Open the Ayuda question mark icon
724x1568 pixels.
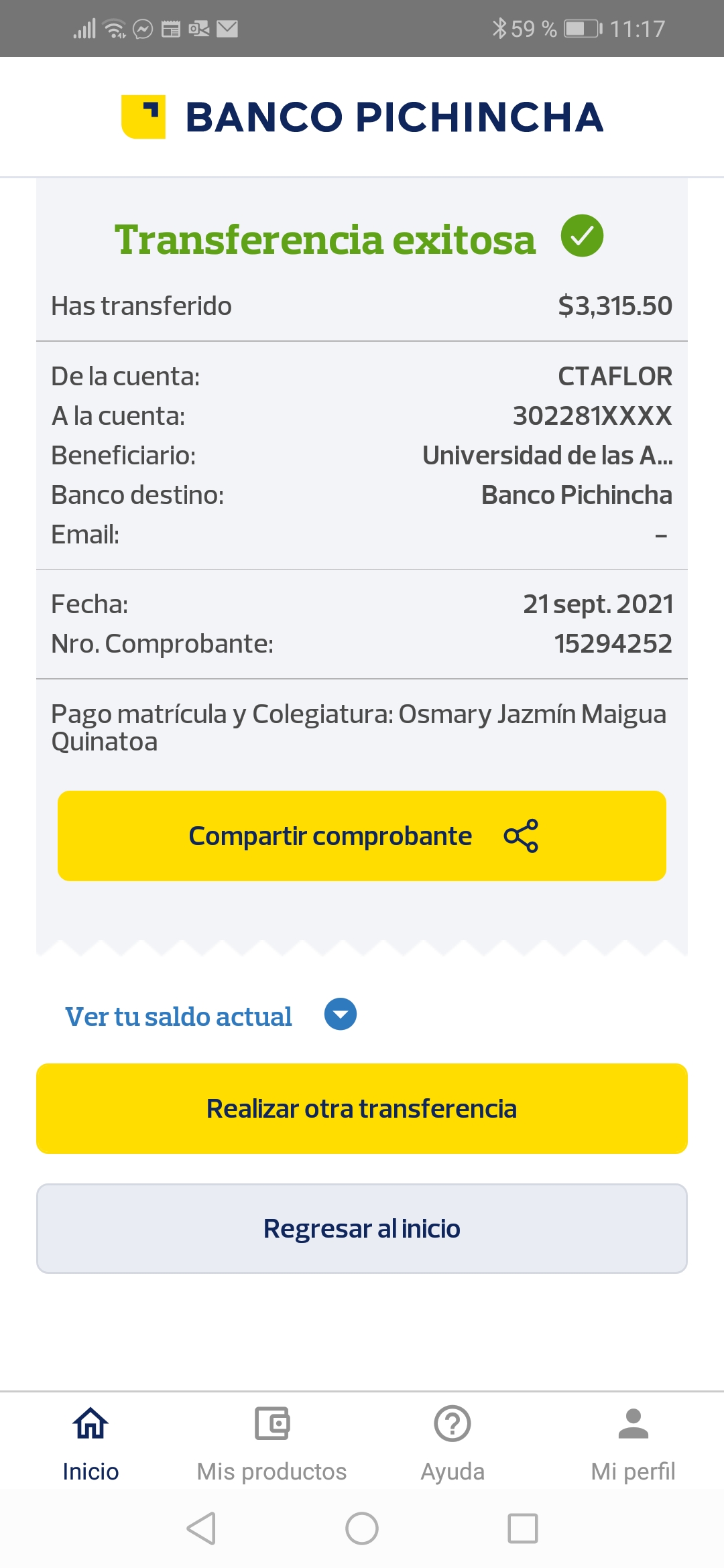[x=452, y=1423]
